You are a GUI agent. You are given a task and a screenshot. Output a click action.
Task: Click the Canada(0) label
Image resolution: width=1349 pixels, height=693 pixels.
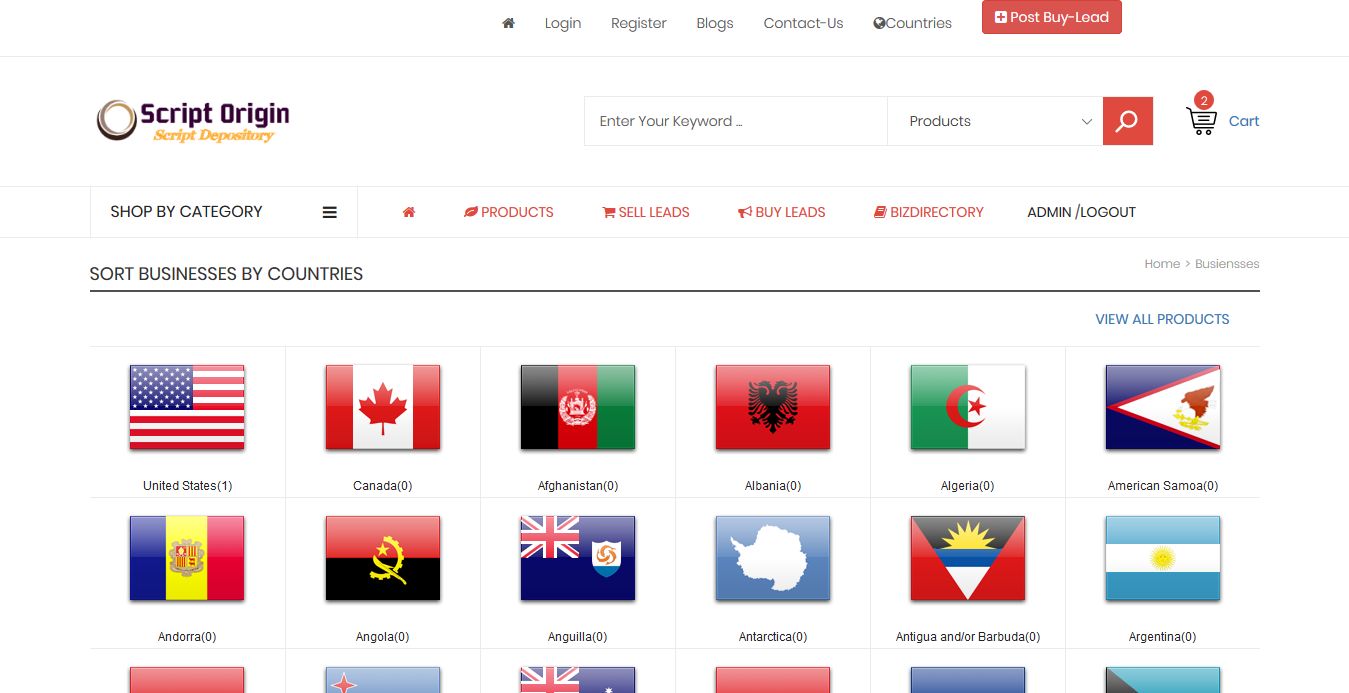(383, 486)
